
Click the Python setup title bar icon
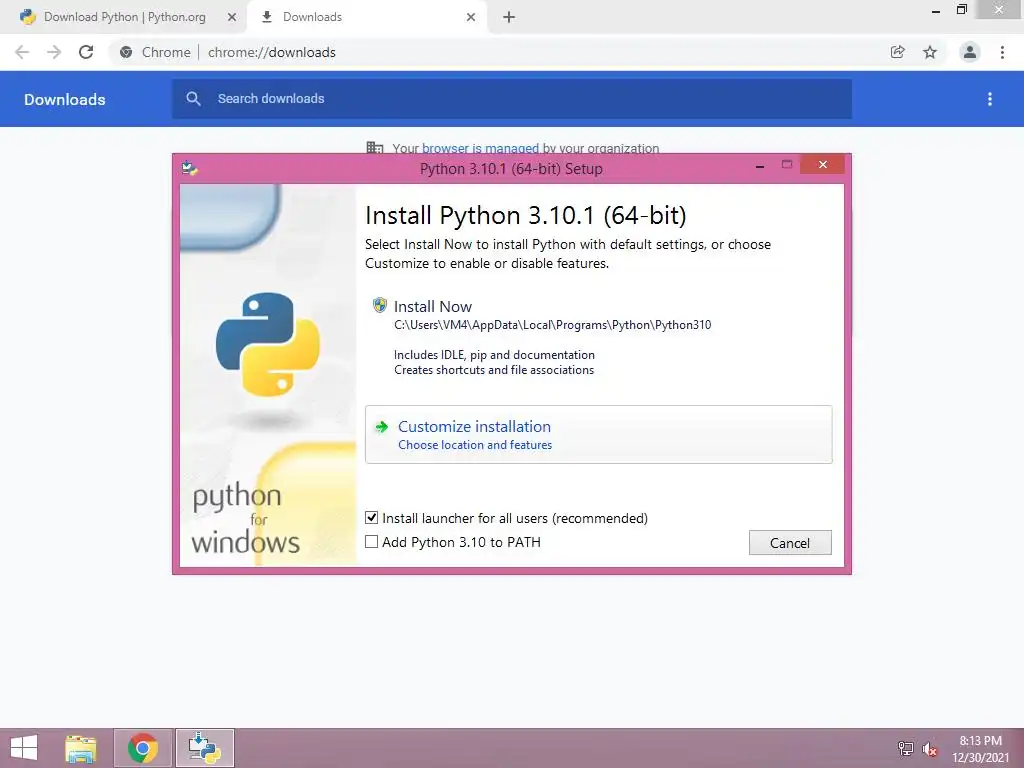(x=189, y=168)
